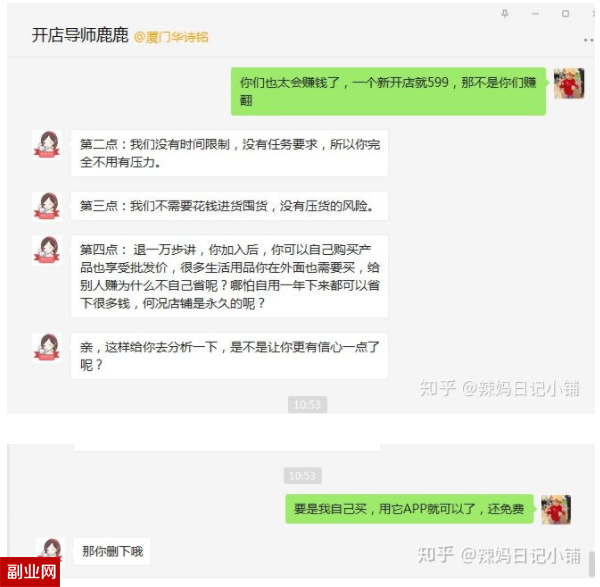Click the mentor avatar beside 第二点 message
Screen dimensions: 600x587
point(47,145)
